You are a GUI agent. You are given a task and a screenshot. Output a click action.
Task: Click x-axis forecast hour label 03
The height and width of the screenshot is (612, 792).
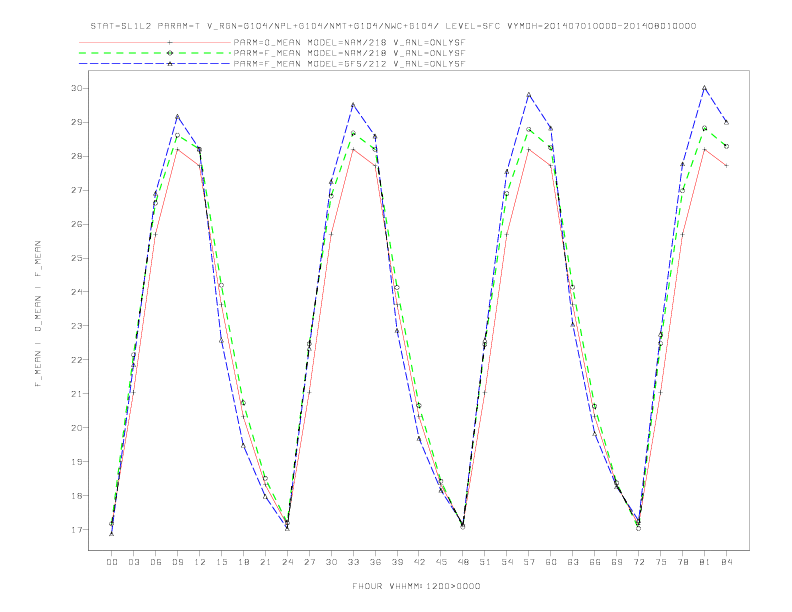coord(133,562)
